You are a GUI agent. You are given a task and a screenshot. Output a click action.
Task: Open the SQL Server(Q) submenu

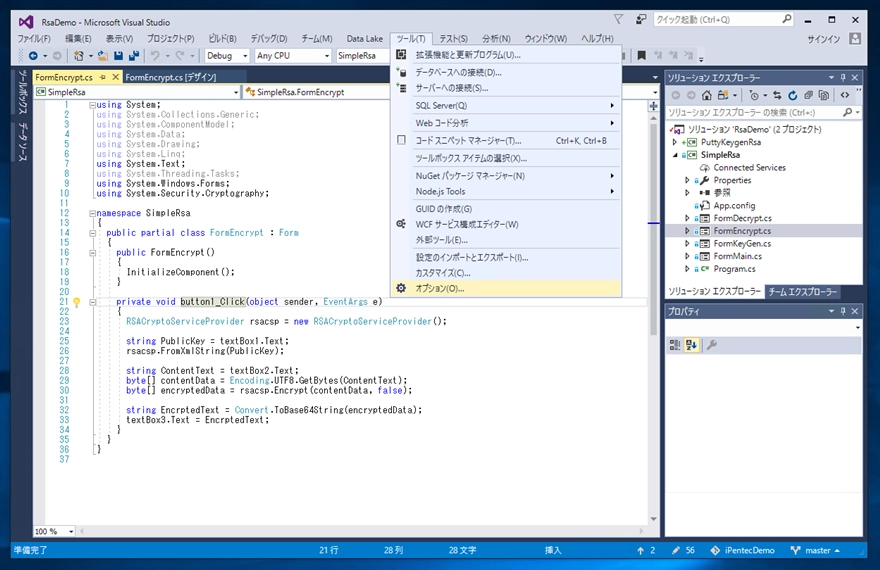coord(506,105)
